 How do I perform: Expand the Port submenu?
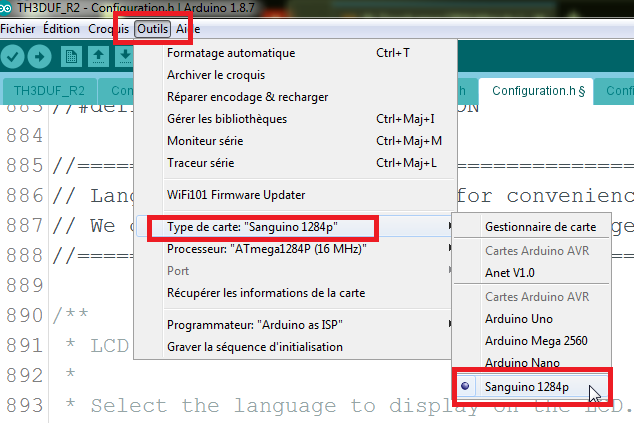coord(295,271)
